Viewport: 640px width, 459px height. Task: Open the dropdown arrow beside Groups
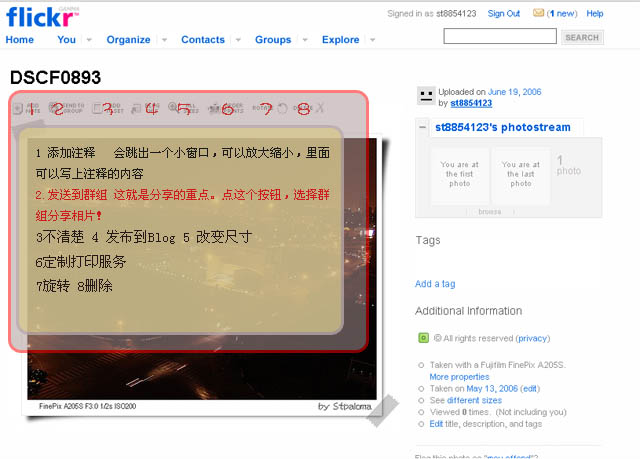[305, 40]
